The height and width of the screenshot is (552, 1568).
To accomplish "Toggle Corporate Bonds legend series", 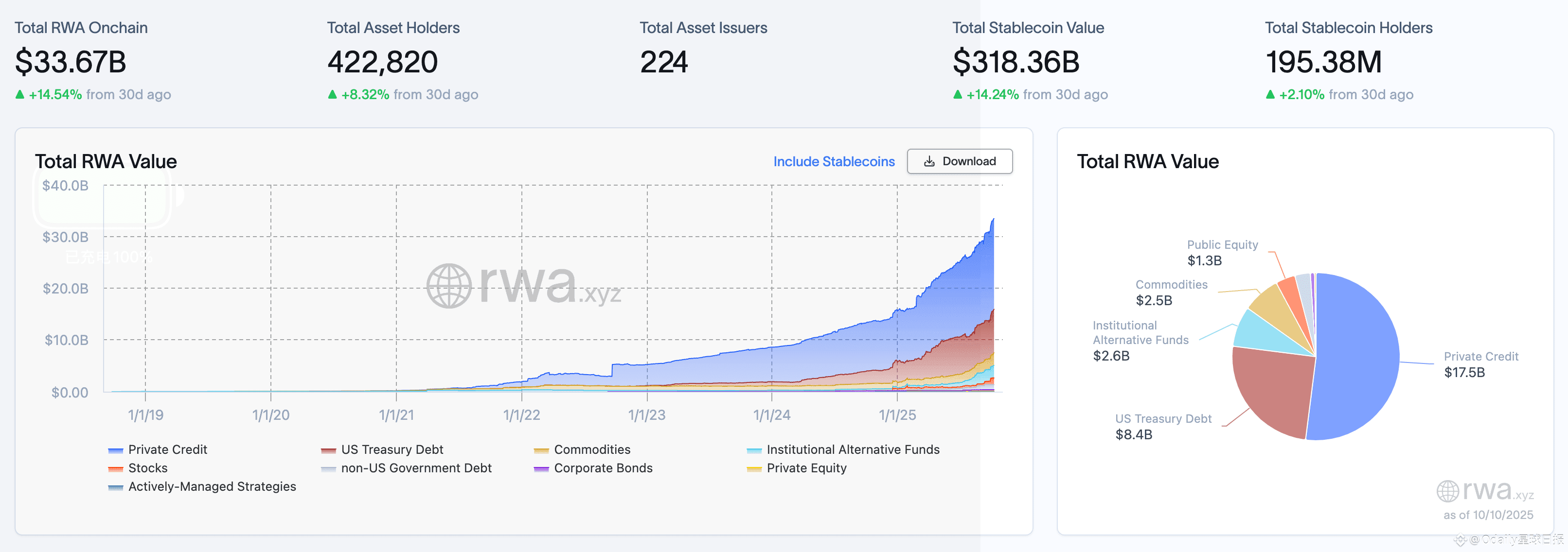I will tap(603, 468).
